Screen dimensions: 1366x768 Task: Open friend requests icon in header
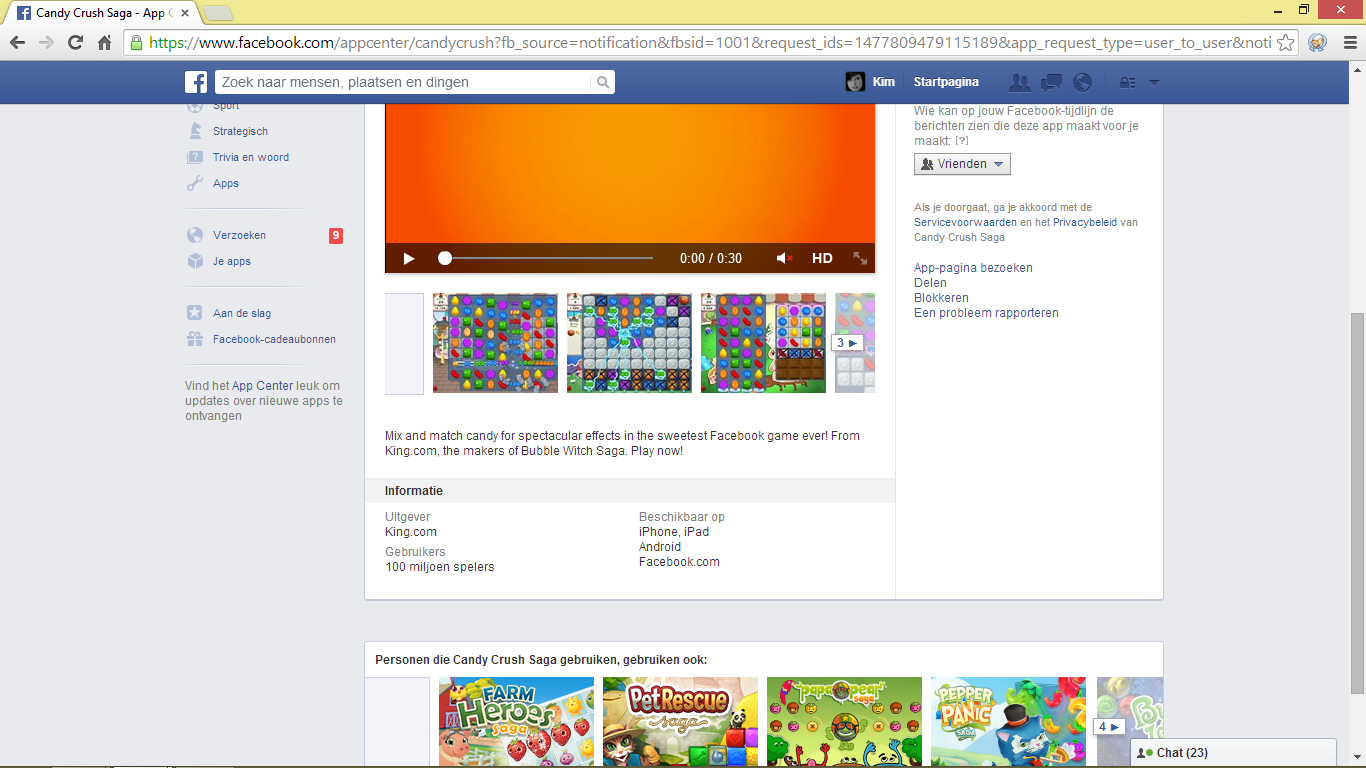tap(1020, 82)
